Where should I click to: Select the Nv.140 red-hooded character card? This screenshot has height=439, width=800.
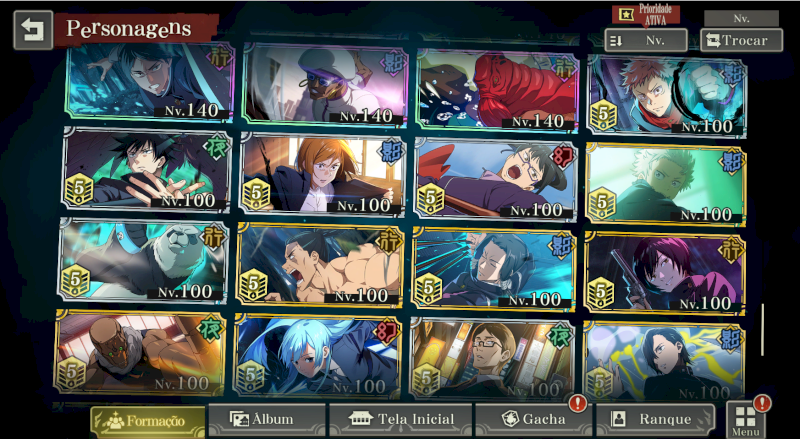(x=497, y=90)
